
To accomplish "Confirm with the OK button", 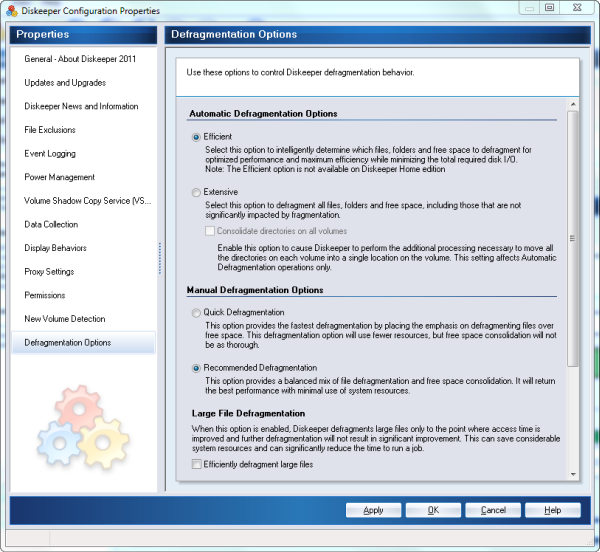I will coord(433,510).
